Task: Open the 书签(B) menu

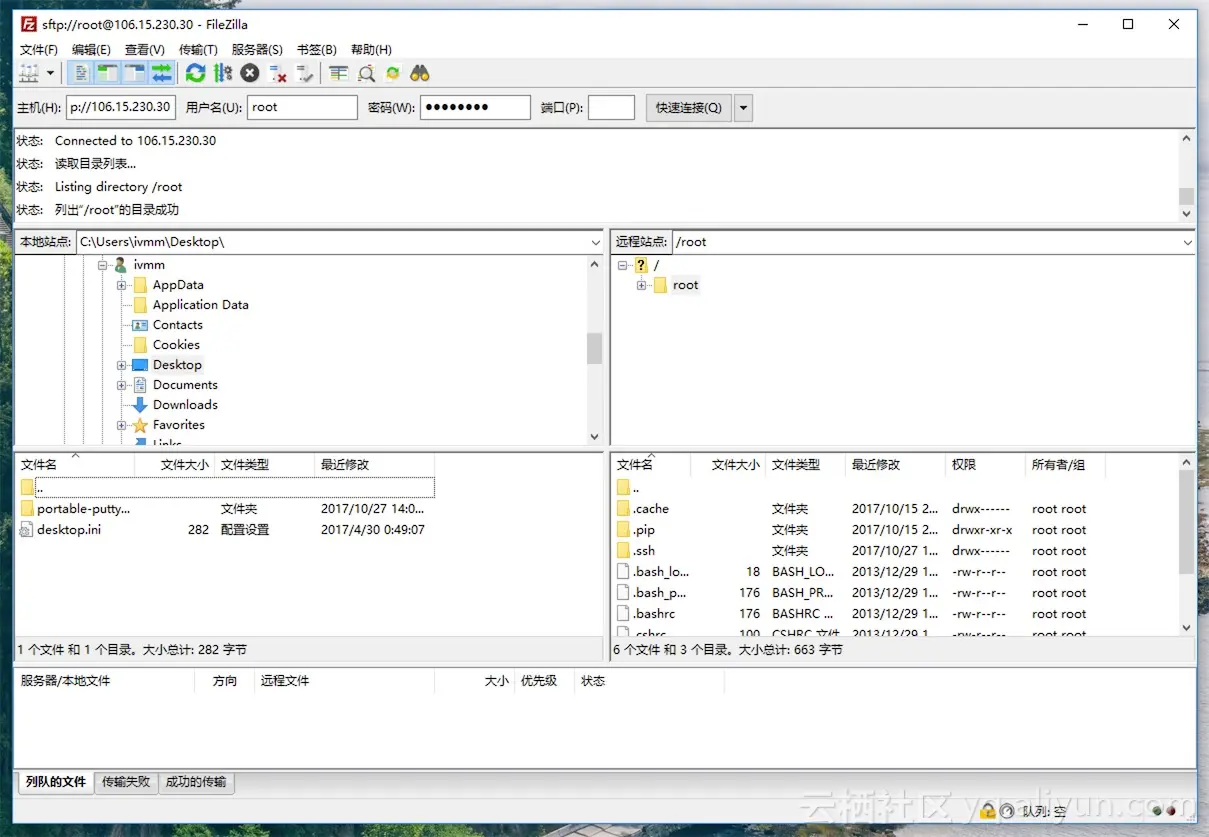Action: click(x=317, y=49)
